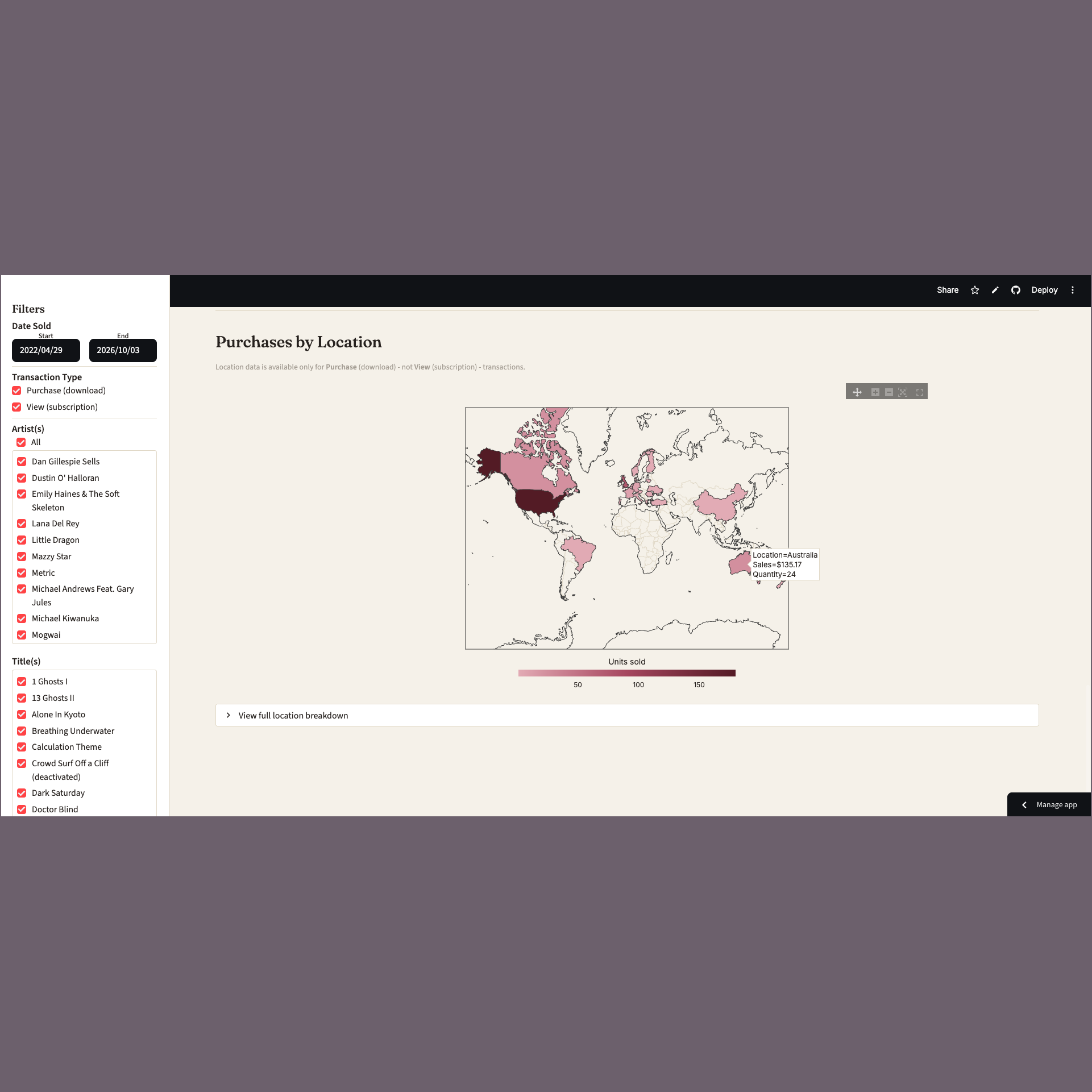Uncheck the 1 Ghosts I title

pyautogui.click(x=22, y=682)
